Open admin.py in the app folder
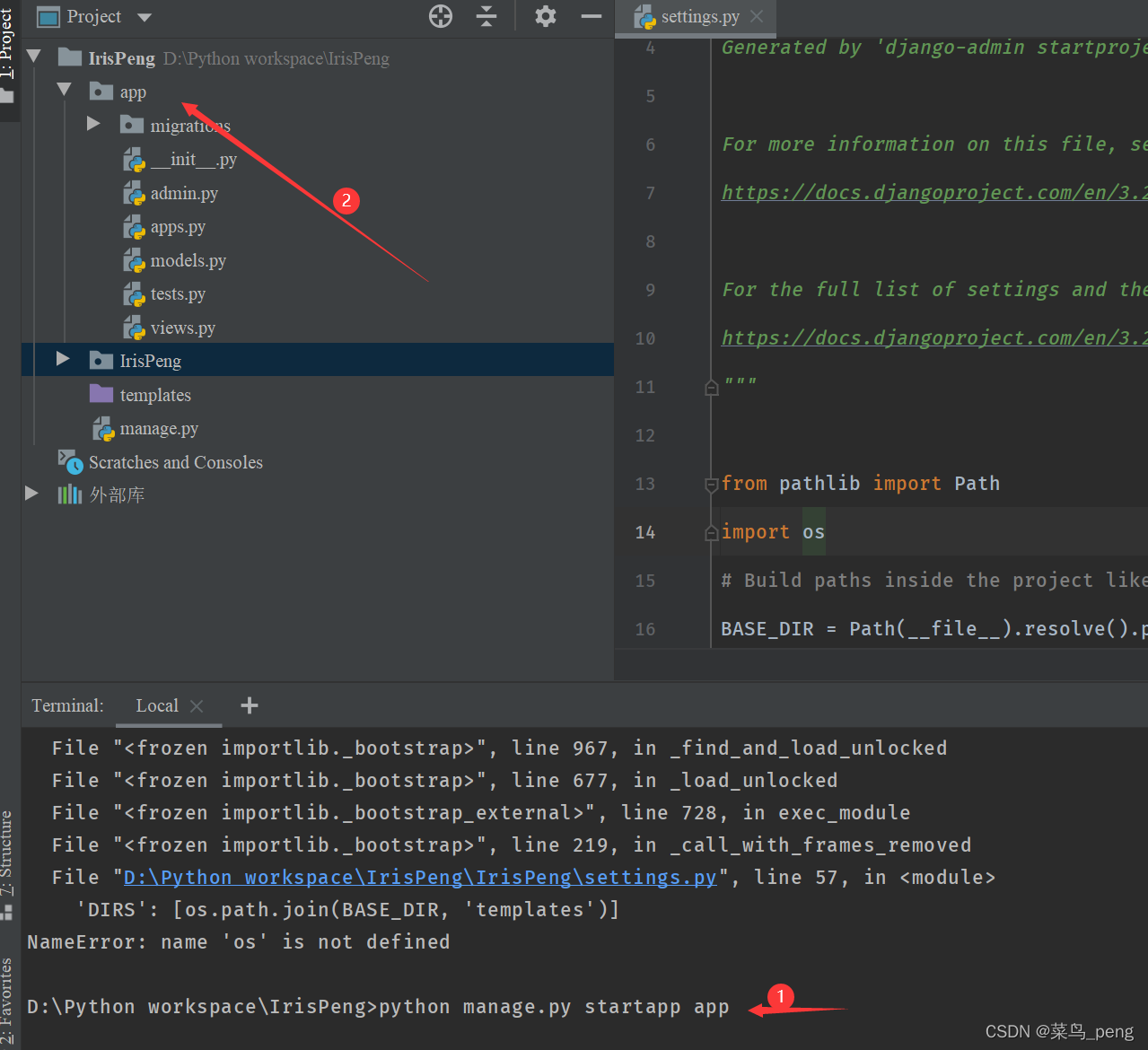1148x1050 pixels. pyautogui.click(x=184, y=193)
